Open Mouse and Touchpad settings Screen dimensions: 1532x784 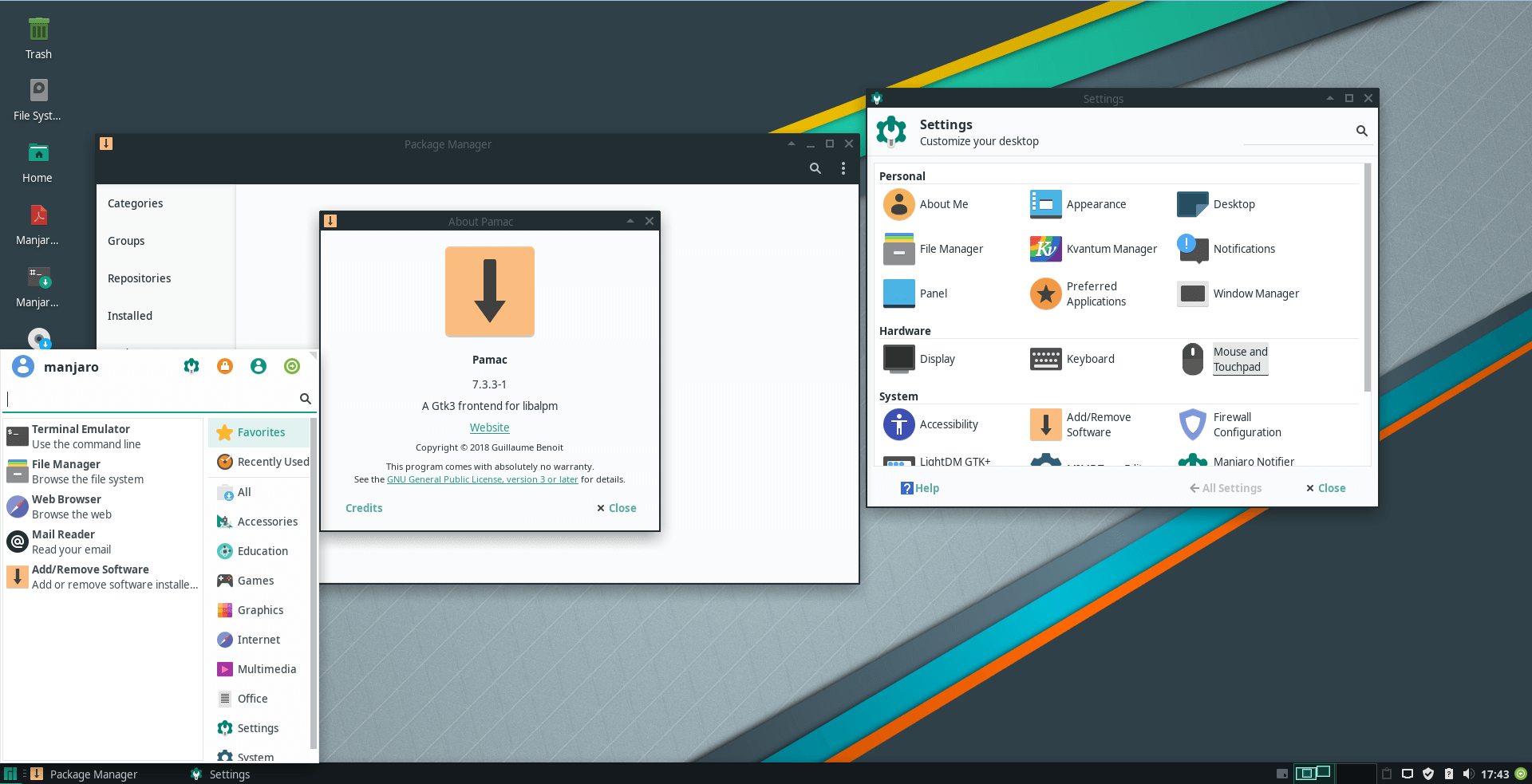click(x=1224, y=360)
